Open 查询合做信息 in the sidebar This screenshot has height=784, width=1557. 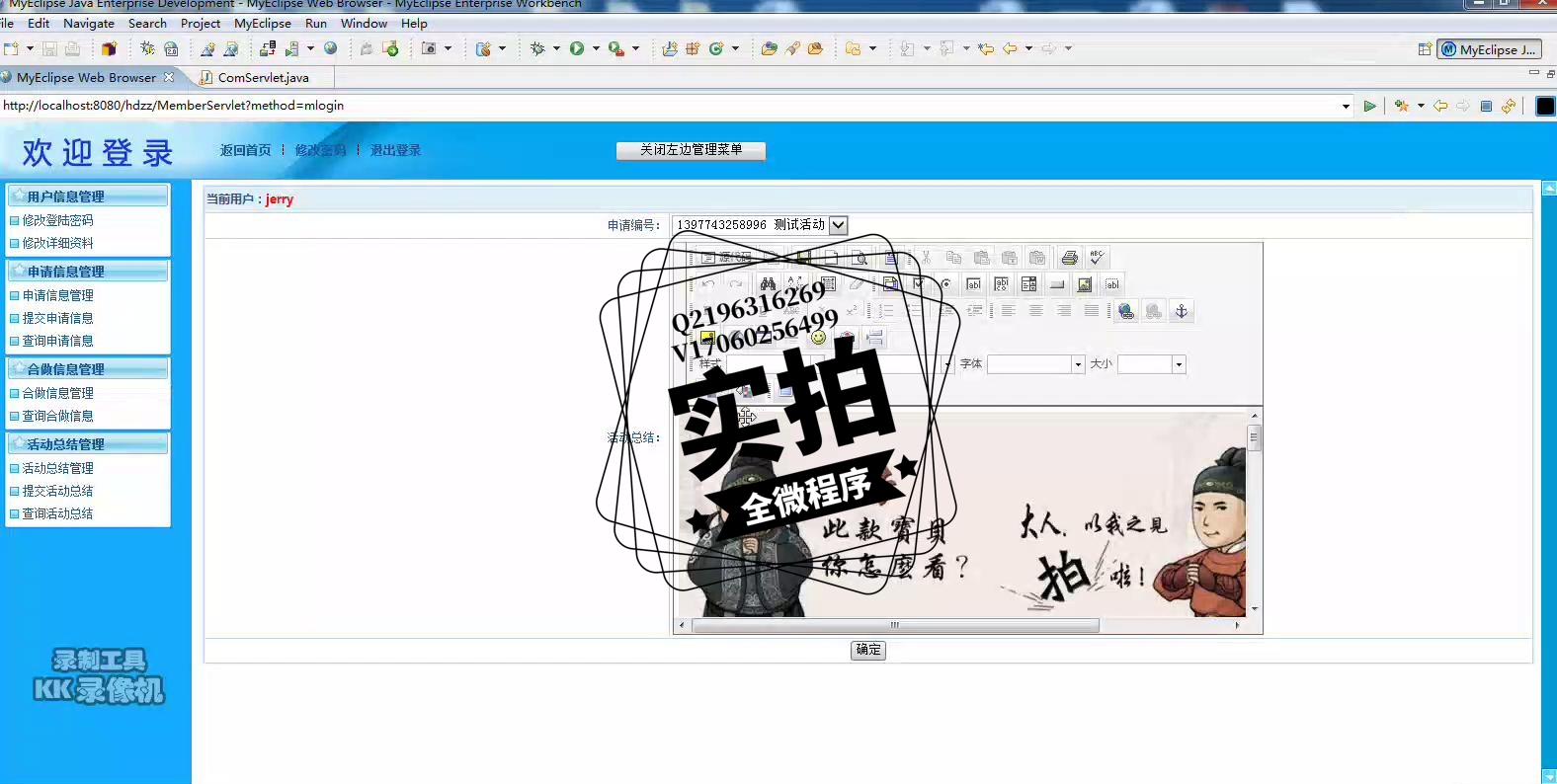[x=57, y=416]
